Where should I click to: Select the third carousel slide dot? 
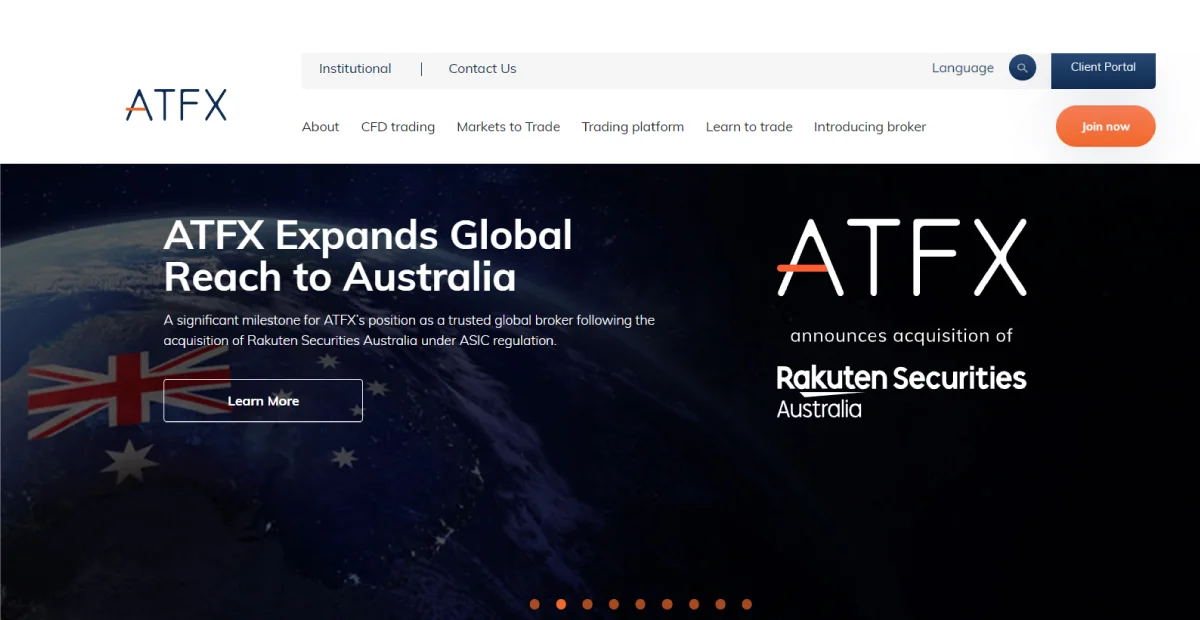point(588,604)
